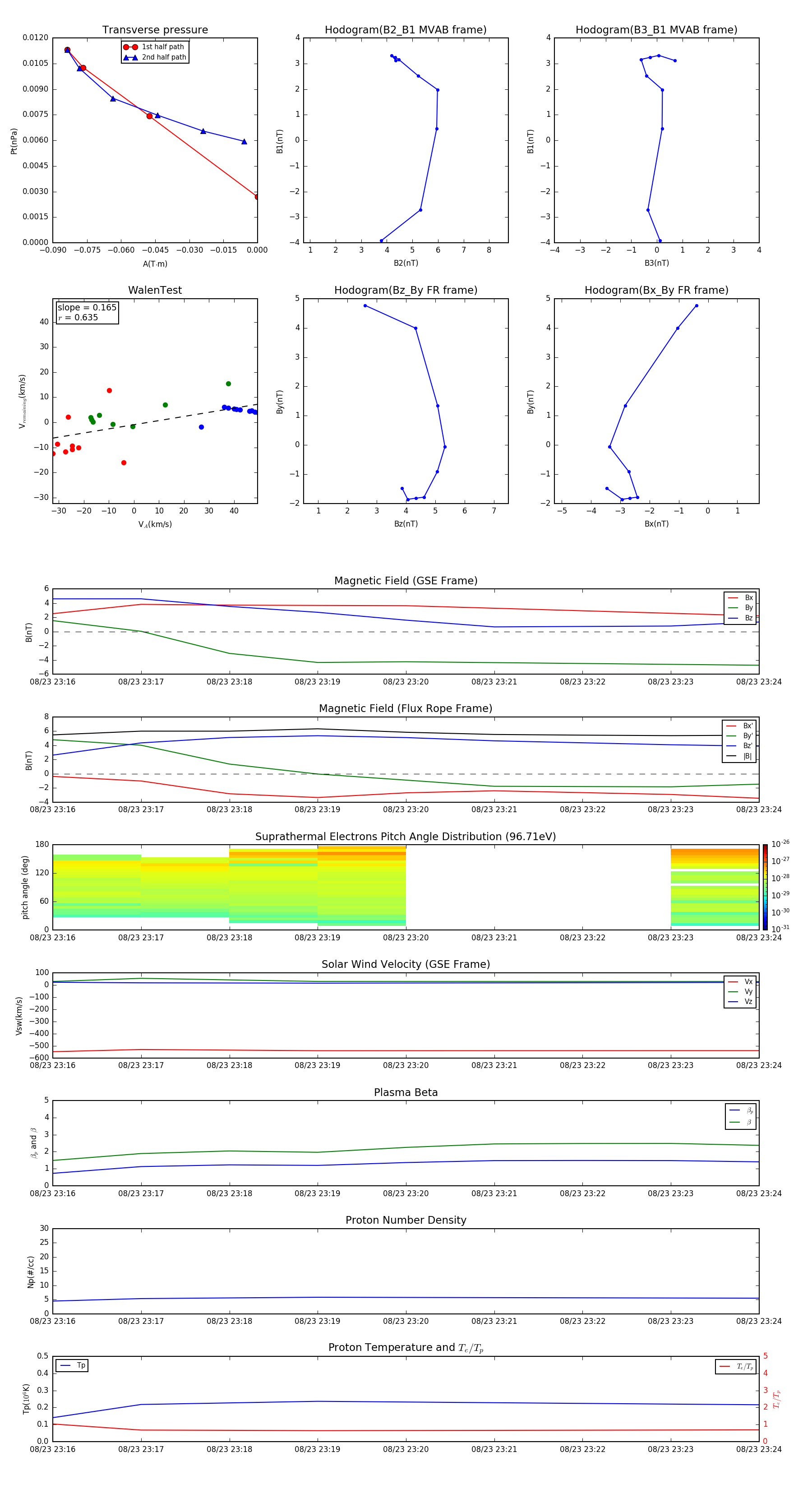Click the "Proton Number Density" title
The width and height of the screenshot is (812, 1489).
[406, 1220]
